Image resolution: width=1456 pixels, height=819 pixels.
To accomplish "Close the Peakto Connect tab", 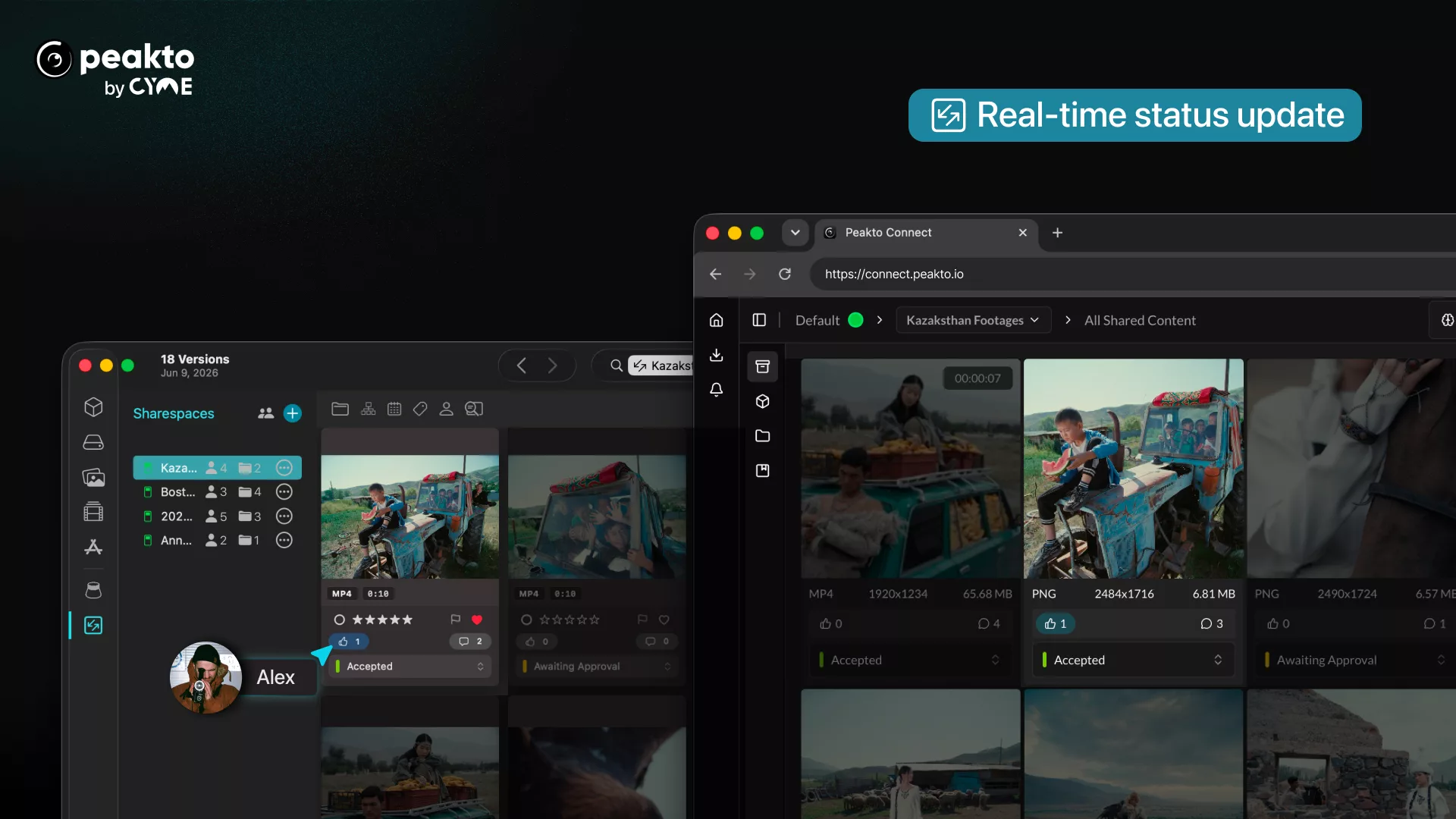I will [x=1023, y=233].
